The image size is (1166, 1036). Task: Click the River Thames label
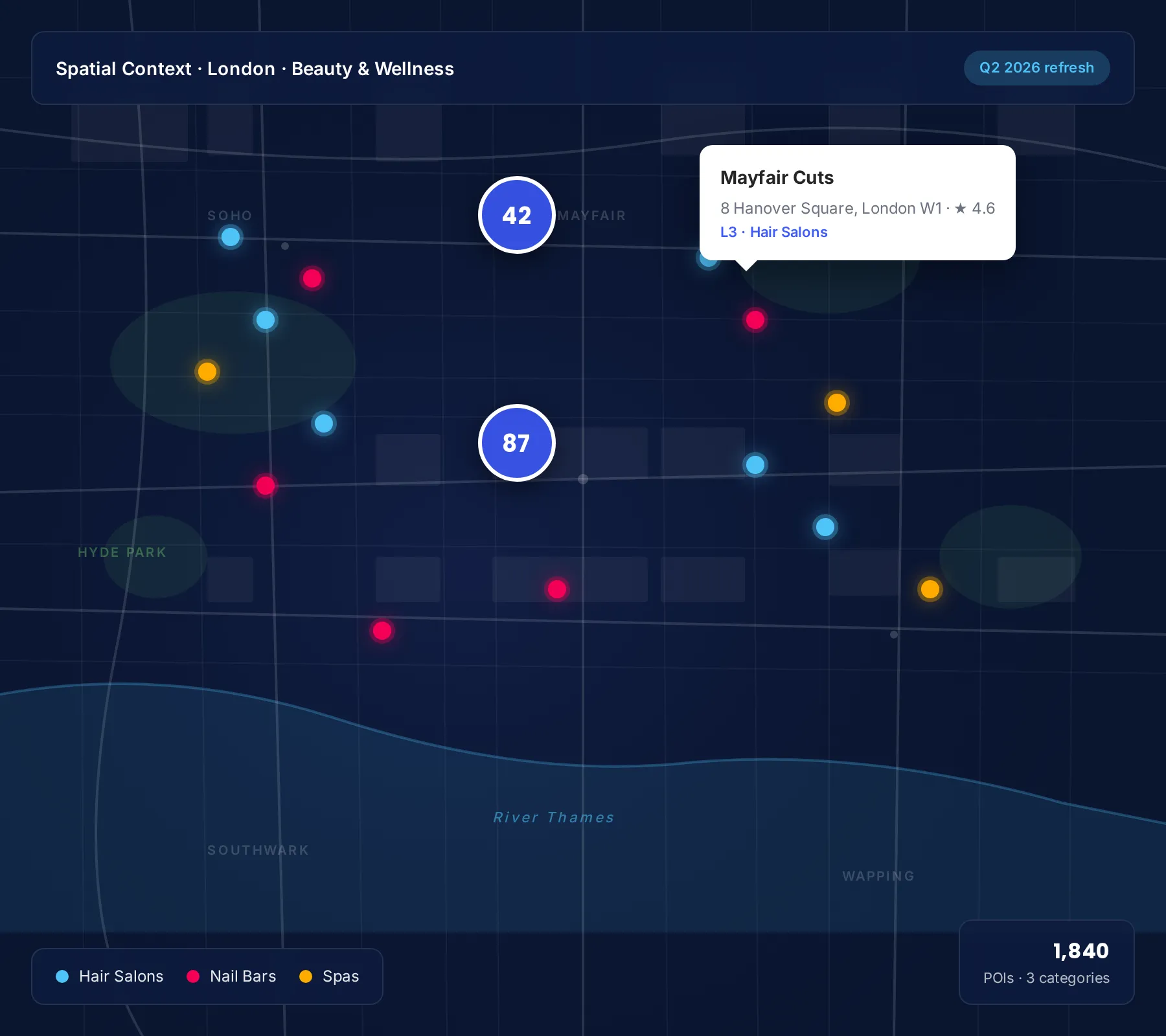tap(554, 818)
